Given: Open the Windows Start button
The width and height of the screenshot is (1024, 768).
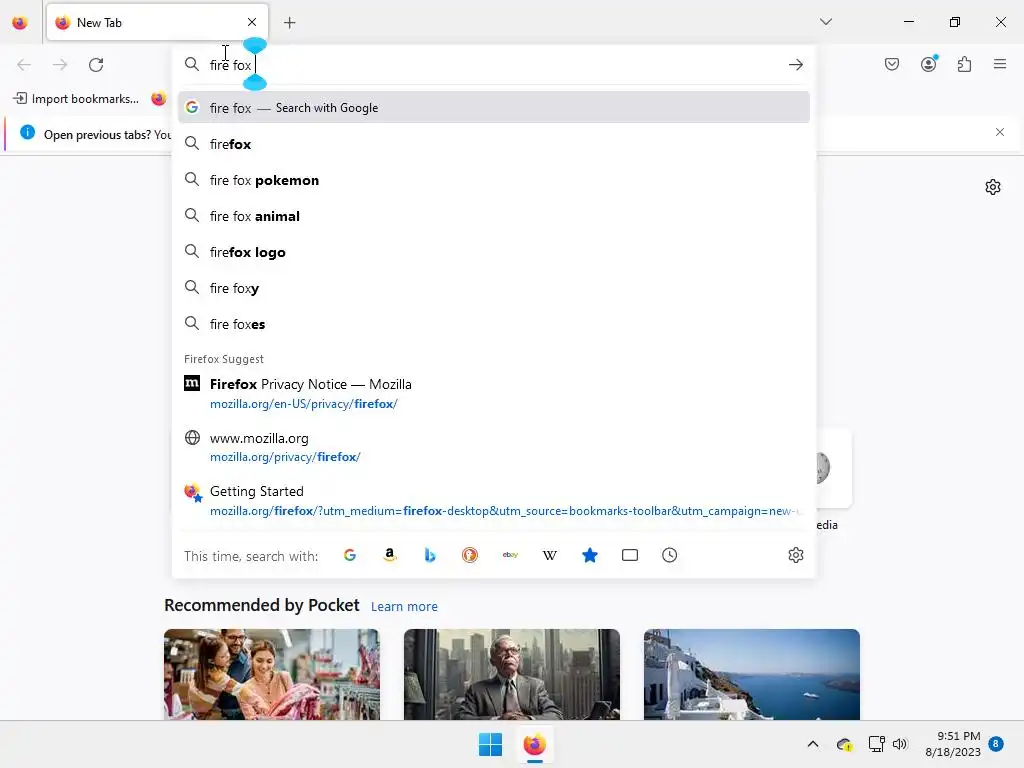Looking at the screenshot, I should pos(490,744).
